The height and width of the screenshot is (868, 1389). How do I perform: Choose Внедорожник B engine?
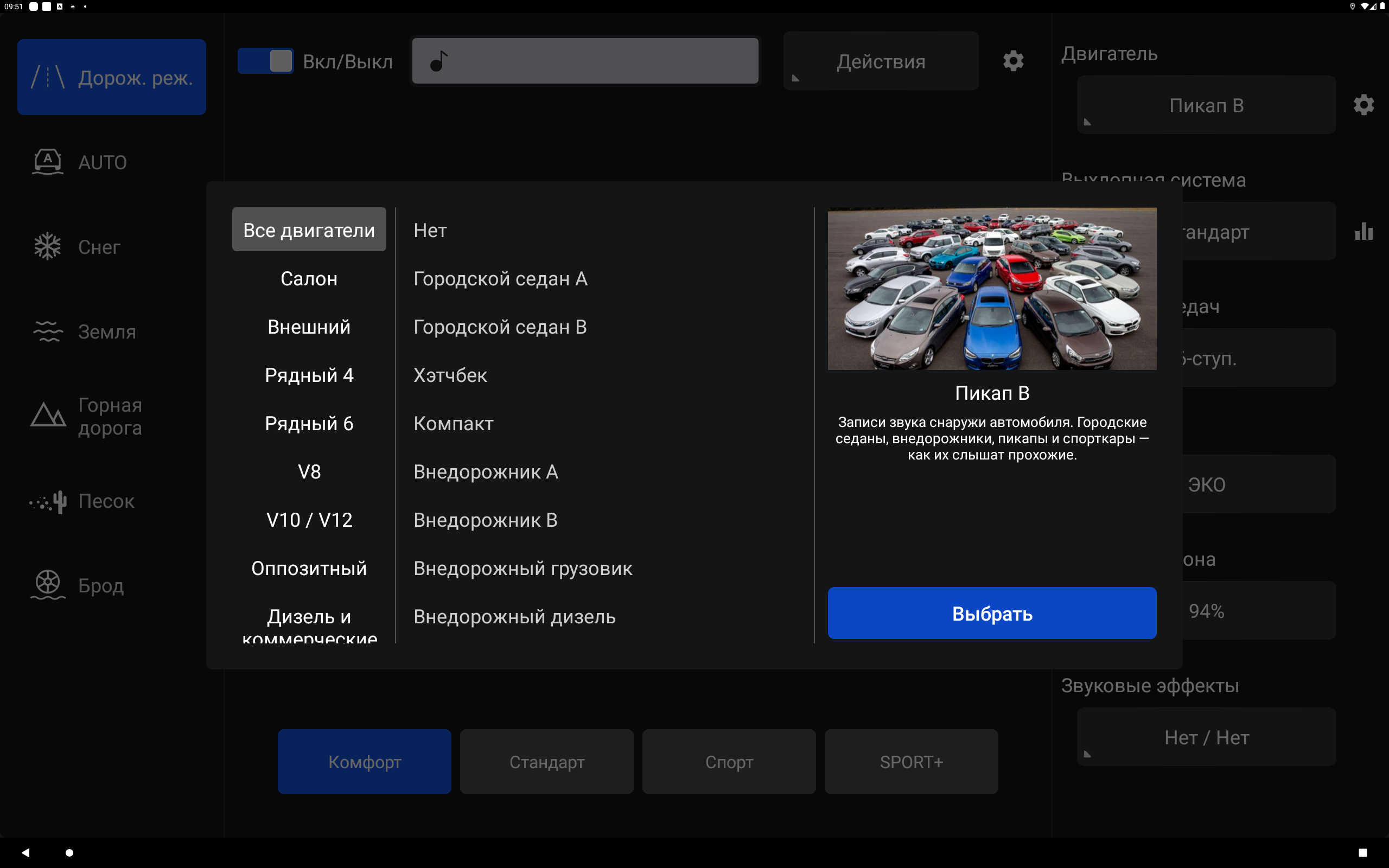[x=606, y=520]
